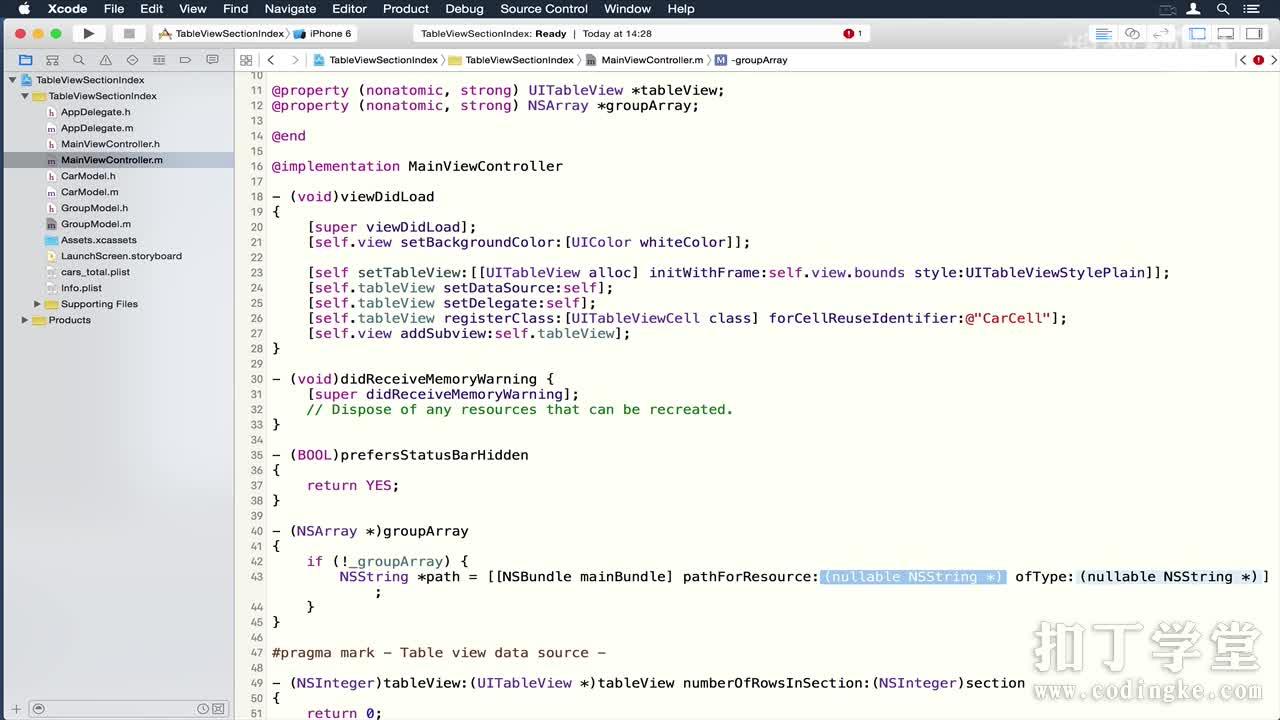Hide the Navigator panel
The width and height of the screenshot is (1280, 720).
[x=1198, y=33]
